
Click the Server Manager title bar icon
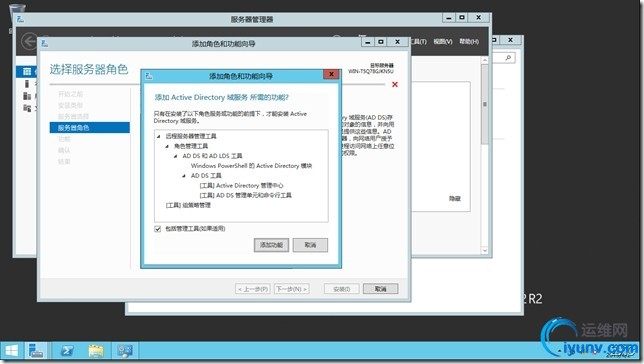[x=20, y=18]
